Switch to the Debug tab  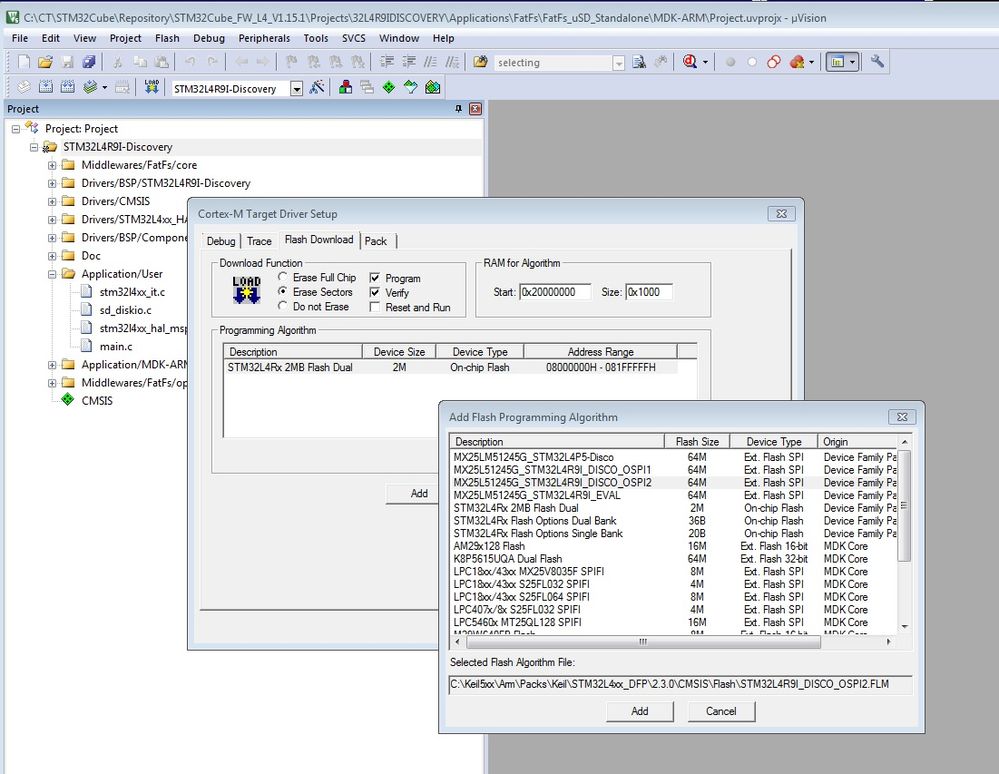(x=220, y=241)
